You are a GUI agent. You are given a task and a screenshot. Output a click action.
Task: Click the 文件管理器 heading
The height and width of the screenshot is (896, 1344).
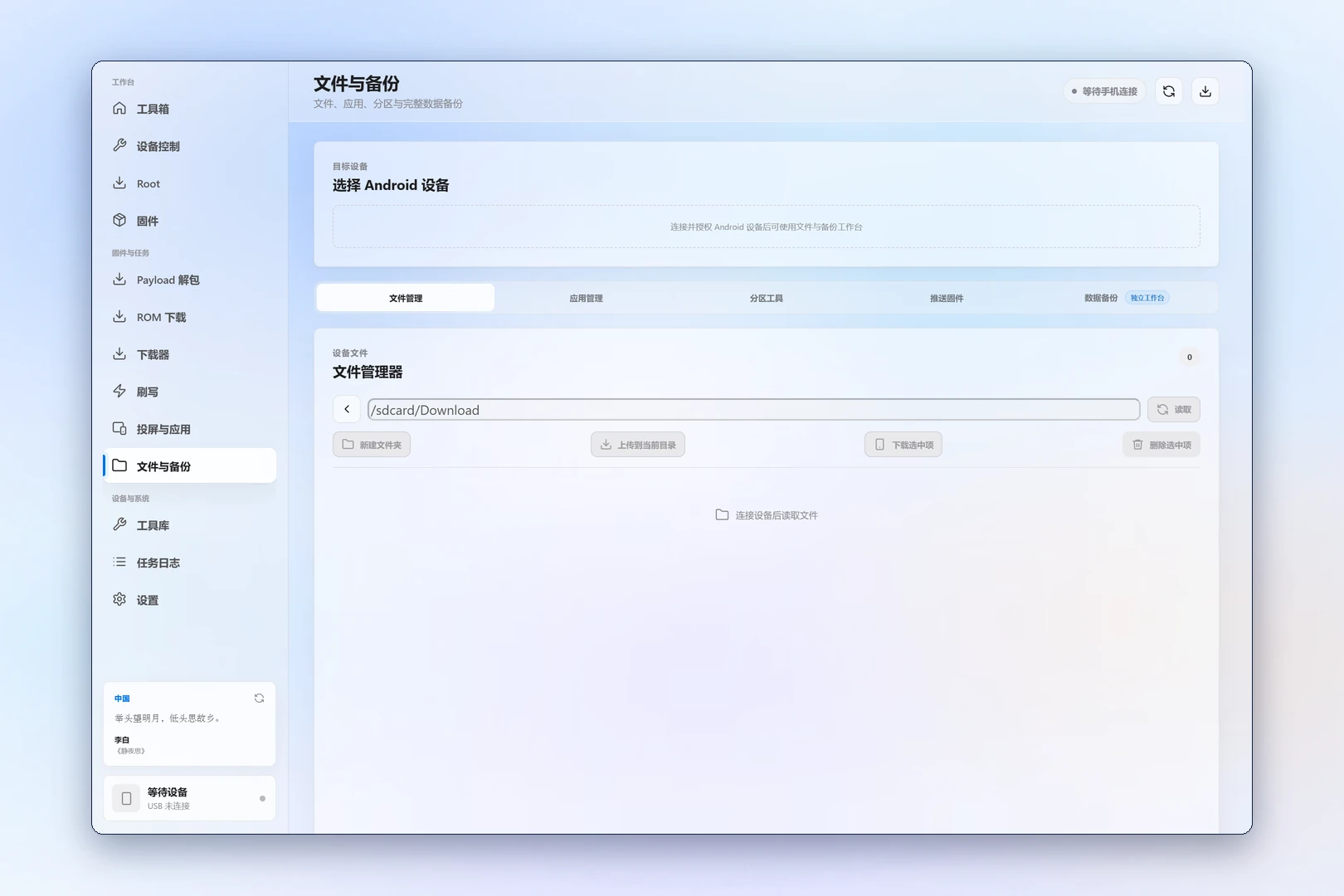(x=368, y=372)
